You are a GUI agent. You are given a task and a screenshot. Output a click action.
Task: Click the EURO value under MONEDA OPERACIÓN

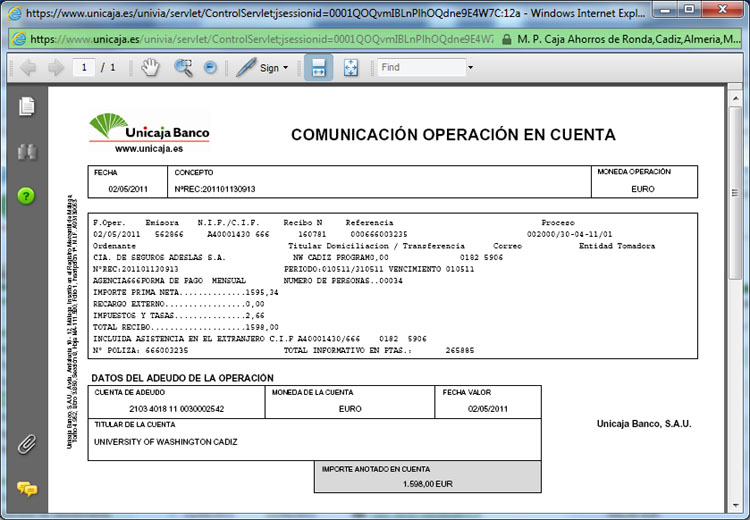point(642,189)
